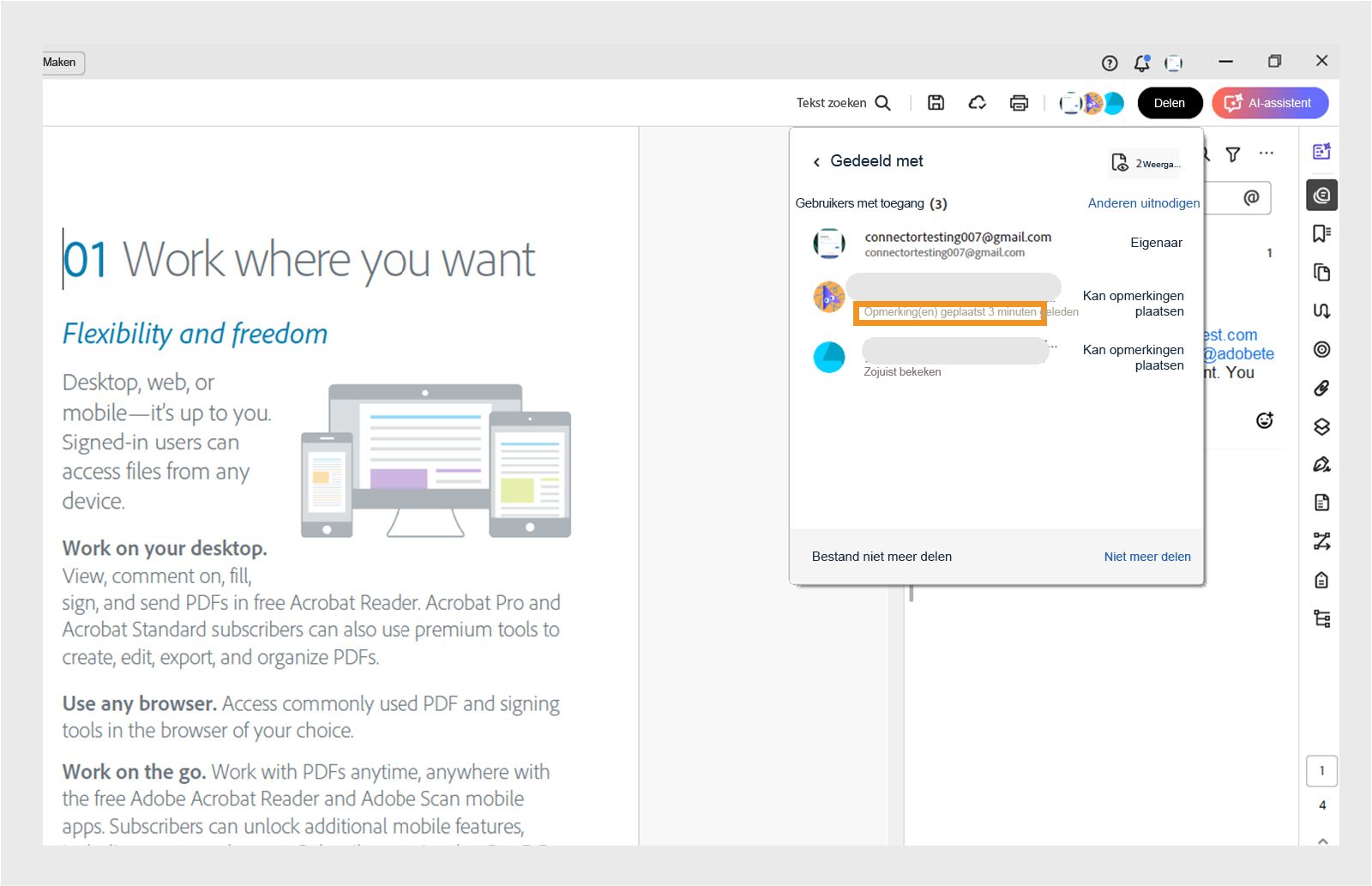Screen dimensions: 1372x886
Task: Click the @ mention icon in comment field
Action: (x=1251, y=198)
